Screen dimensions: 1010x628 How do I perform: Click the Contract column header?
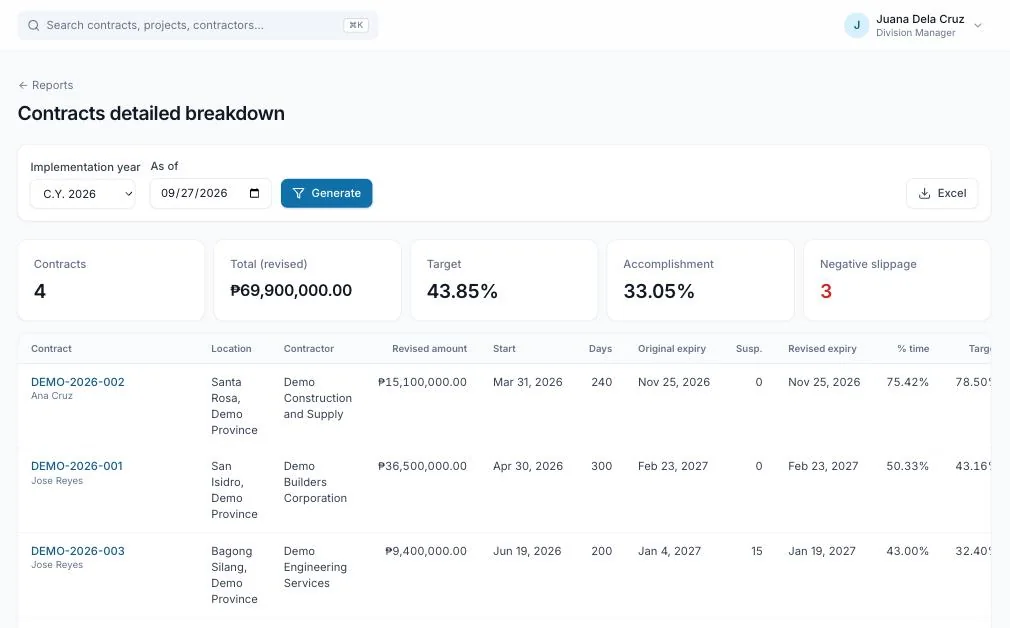[52, 348]
